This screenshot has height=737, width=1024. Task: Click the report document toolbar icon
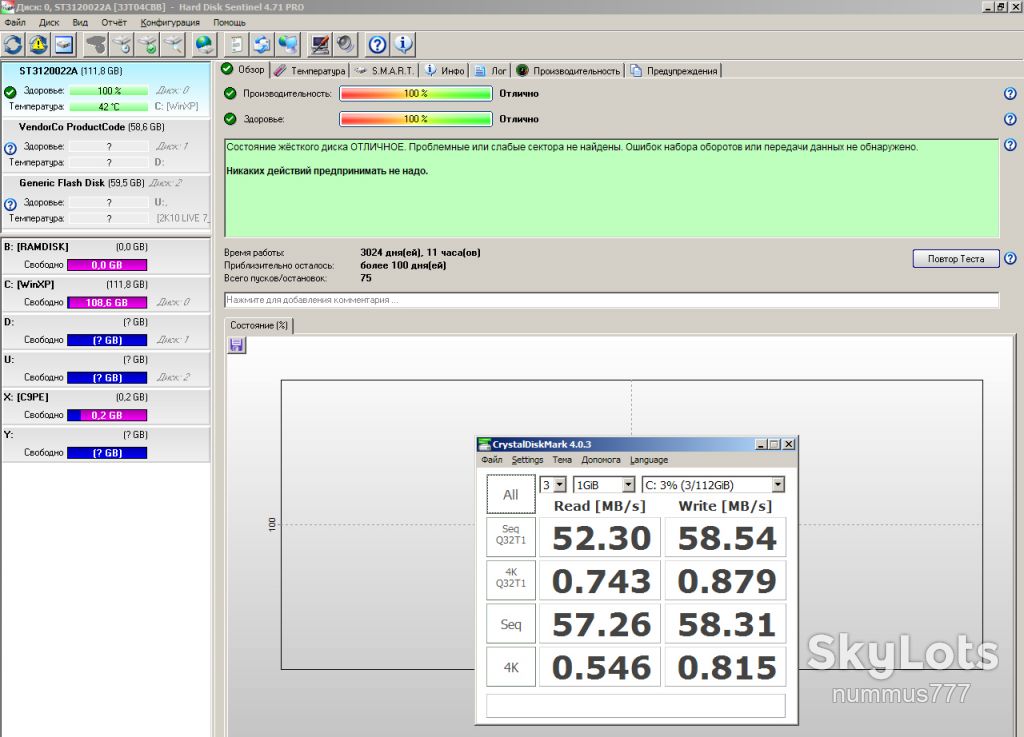click(236, 44)
